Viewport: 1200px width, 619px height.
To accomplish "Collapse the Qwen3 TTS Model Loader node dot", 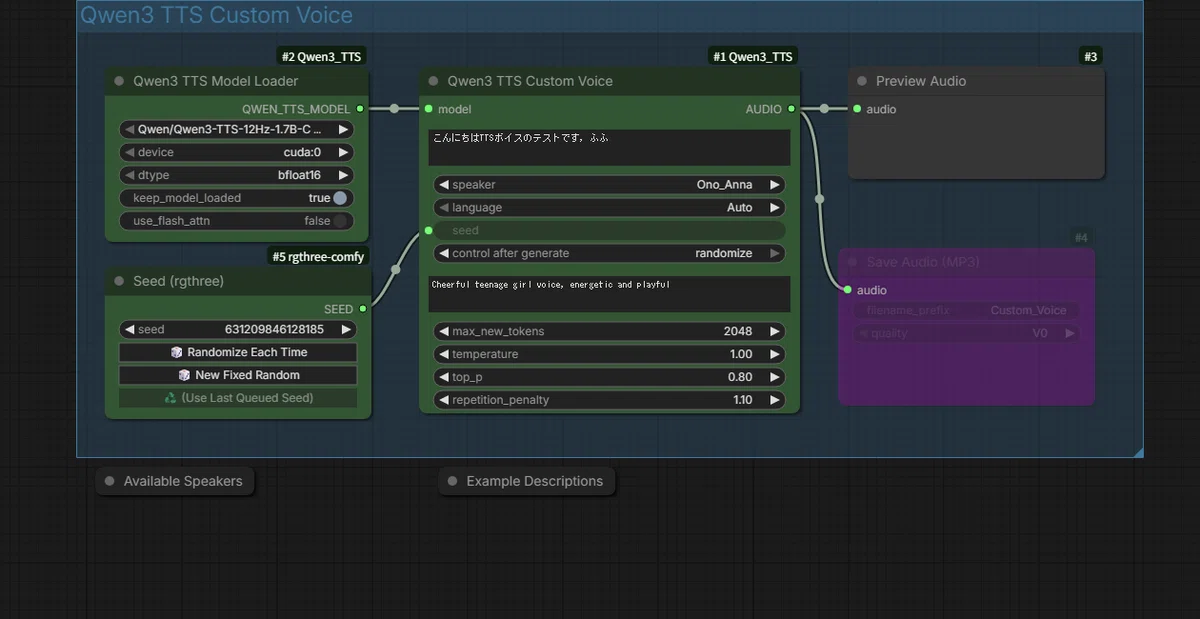I will point(120,81).
